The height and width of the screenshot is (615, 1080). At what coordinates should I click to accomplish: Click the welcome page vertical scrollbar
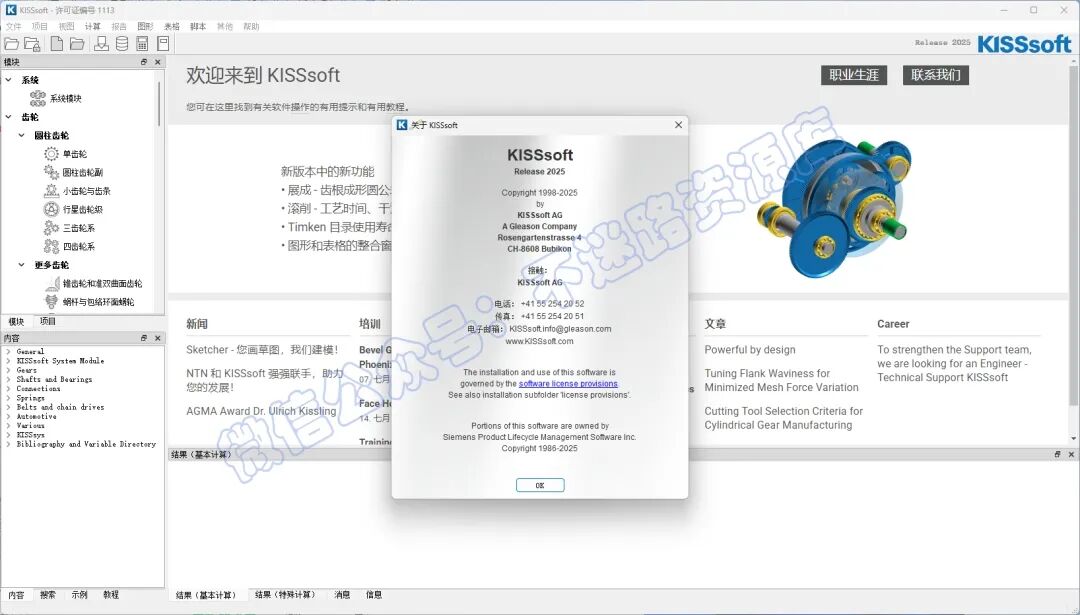(x=1074, y=234)
